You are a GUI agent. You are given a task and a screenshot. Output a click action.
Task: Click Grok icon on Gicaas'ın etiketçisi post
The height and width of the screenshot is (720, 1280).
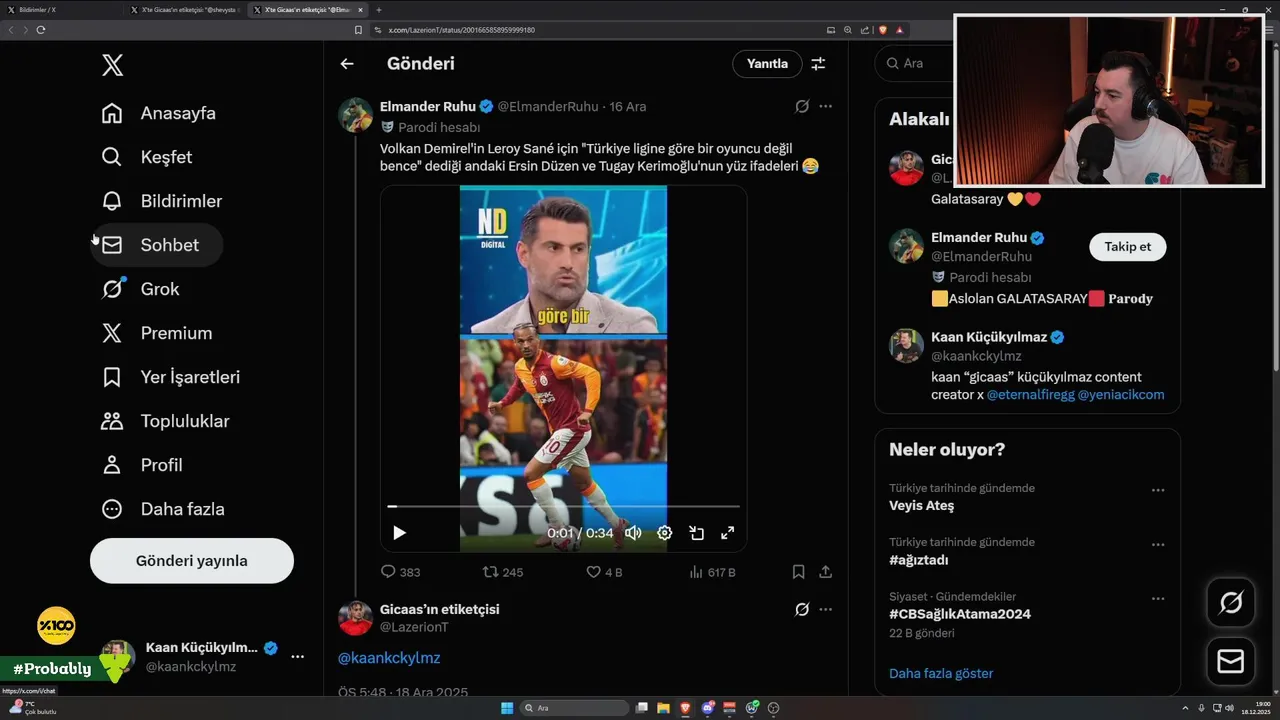click(802, 609)
